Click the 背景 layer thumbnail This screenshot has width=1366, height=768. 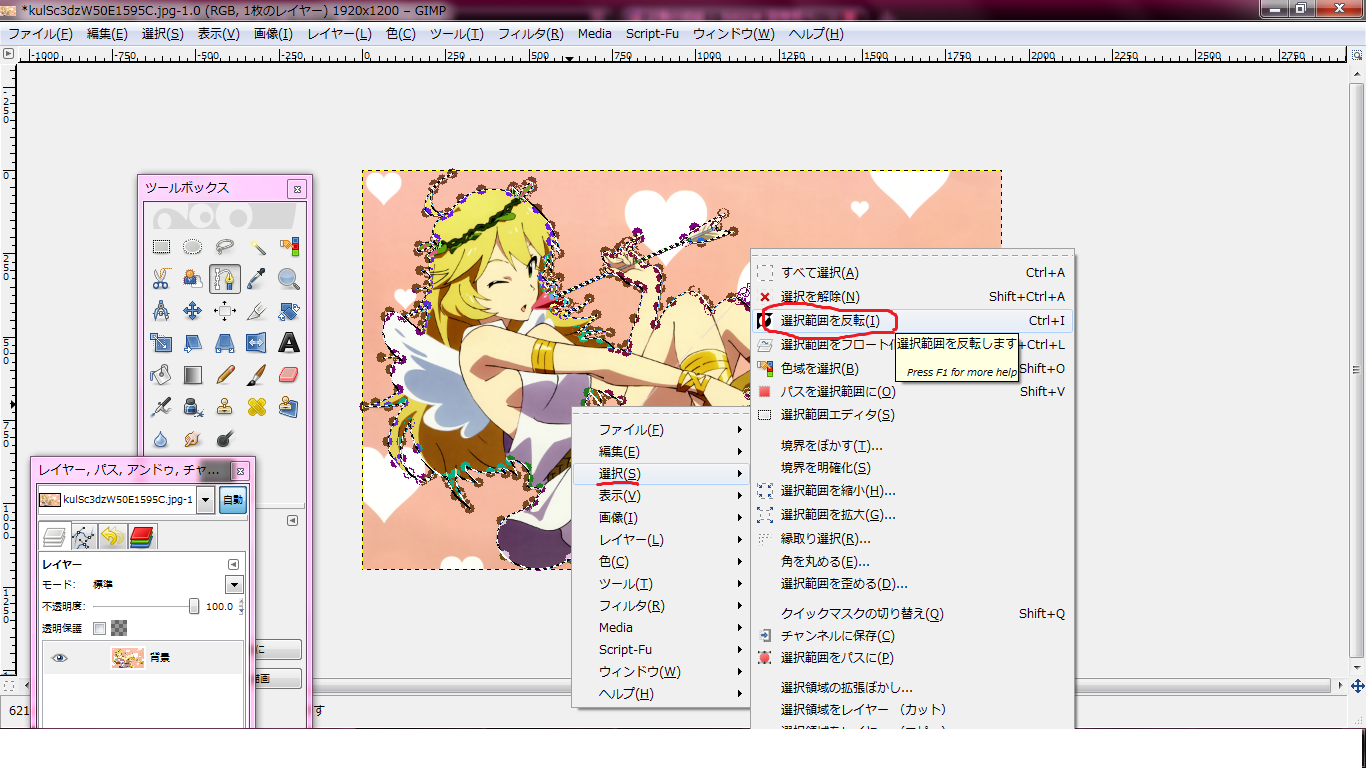pyautogui.click(x=128, y=658)
